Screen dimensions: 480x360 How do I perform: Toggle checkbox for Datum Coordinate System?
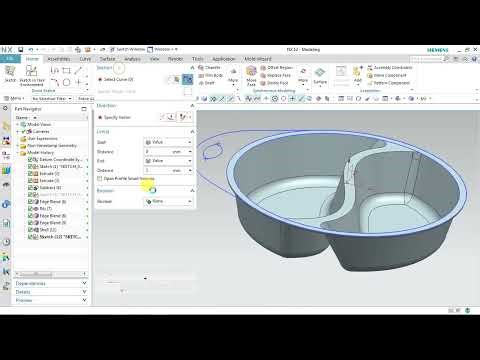30,160
